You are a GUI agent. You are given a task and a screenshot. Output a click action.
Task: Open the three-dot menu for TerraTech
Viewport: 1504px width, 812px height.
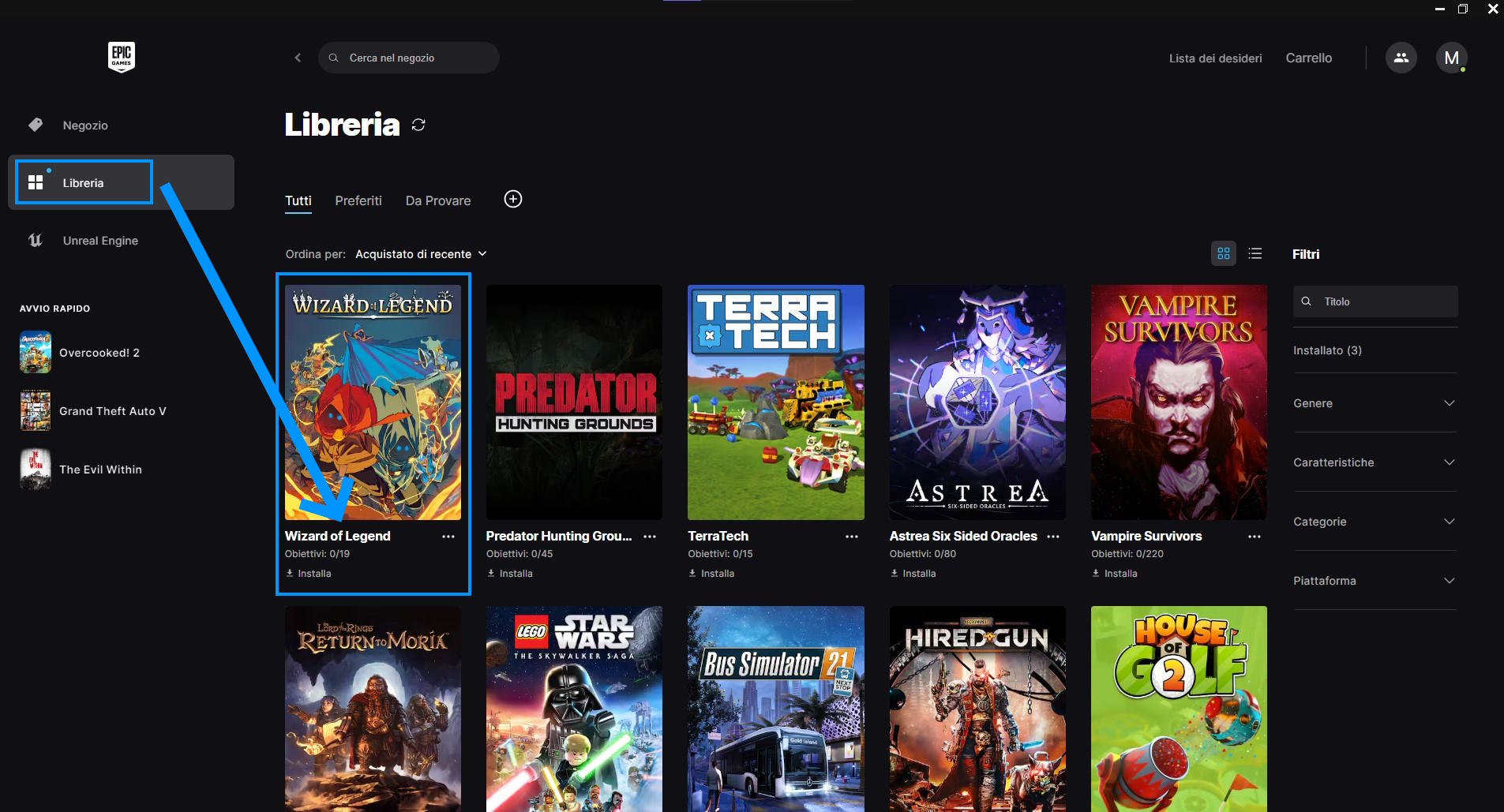[x=851, y=537]
